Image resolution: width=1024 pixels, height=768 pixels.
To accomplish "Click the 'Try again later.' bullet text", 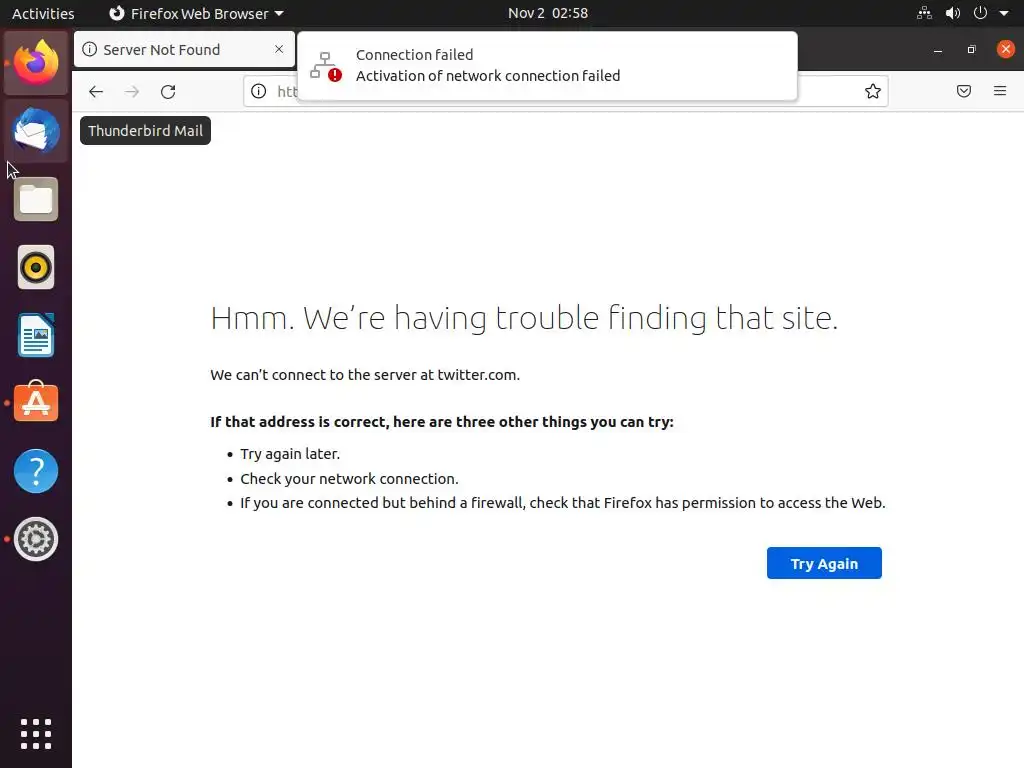I will point(290,454).
